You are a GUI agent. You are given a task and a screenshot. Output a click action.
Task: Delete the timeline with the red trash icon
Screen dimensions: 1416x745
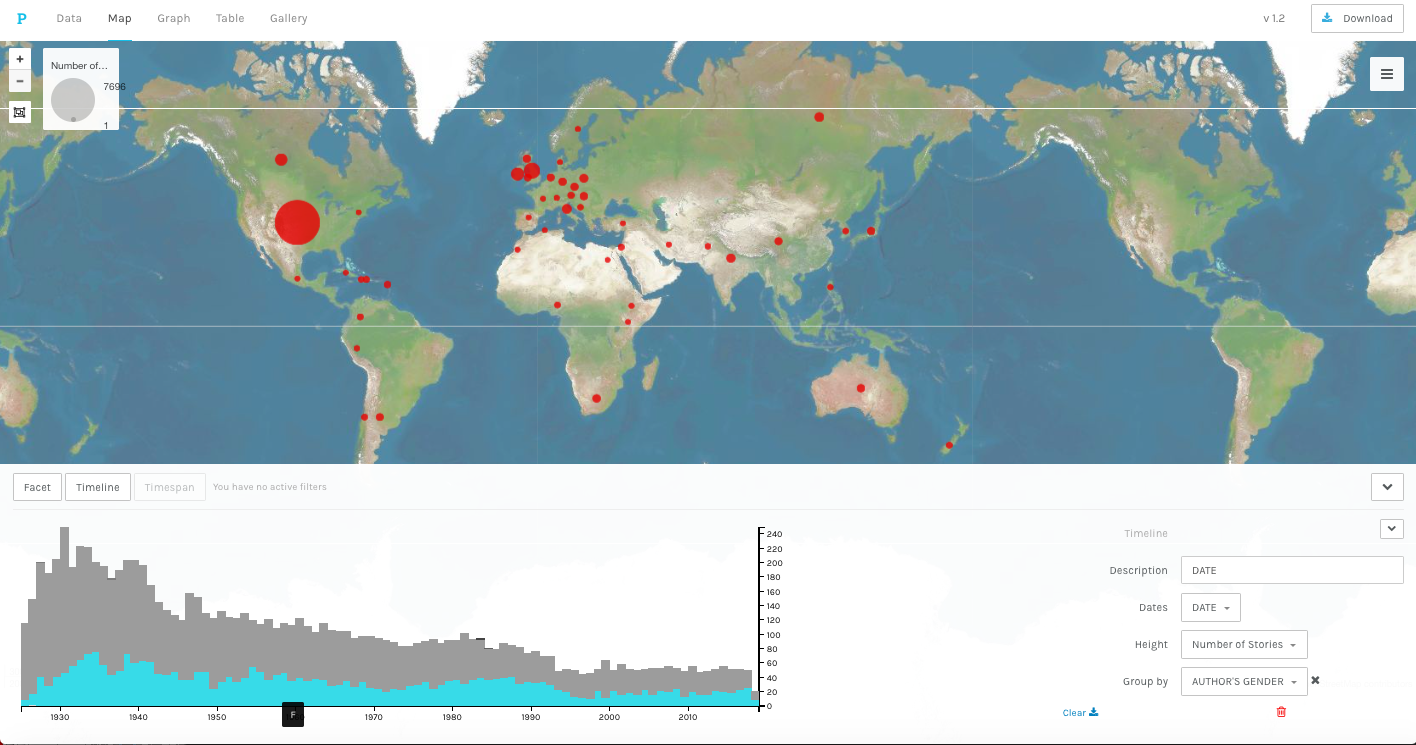[x=1281, y=712]
